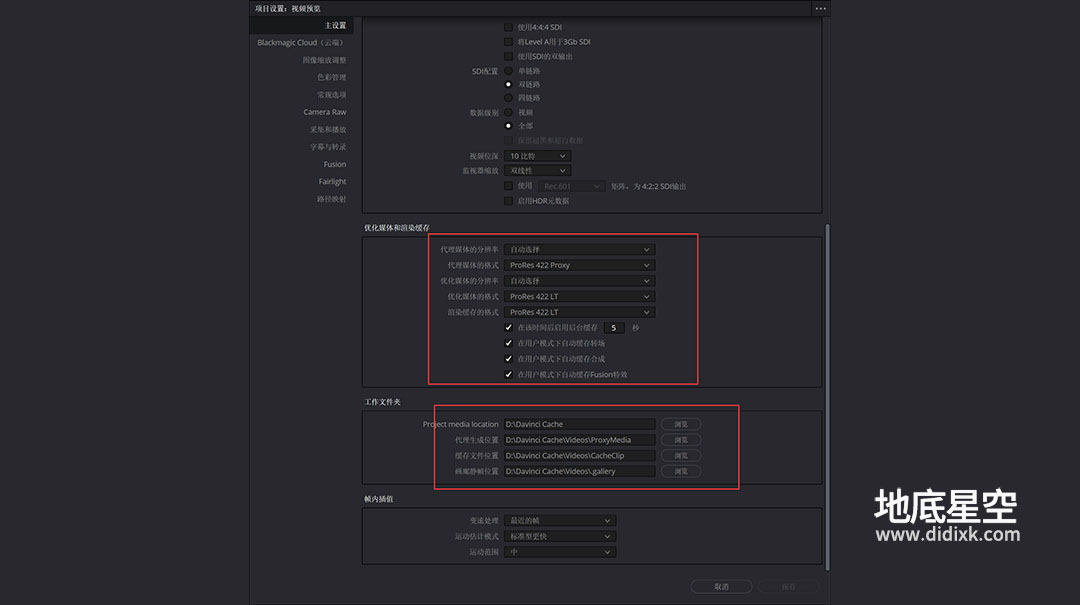1080x605 pixels.
Task: Choose the 双链路 SDI radio button
Action: point(508,84)
